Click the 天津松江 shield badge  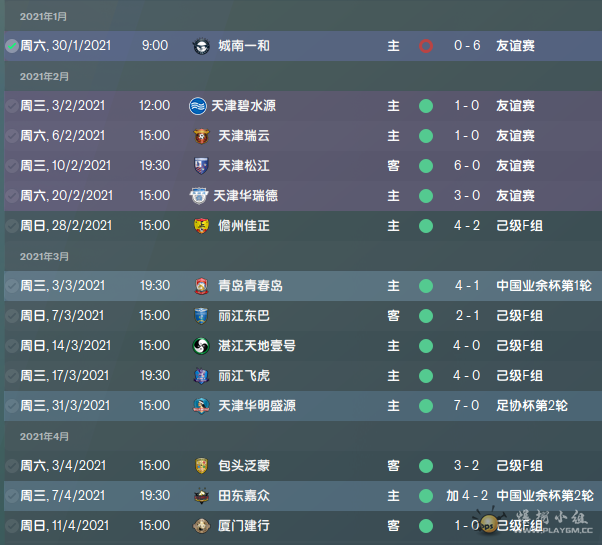200,166
